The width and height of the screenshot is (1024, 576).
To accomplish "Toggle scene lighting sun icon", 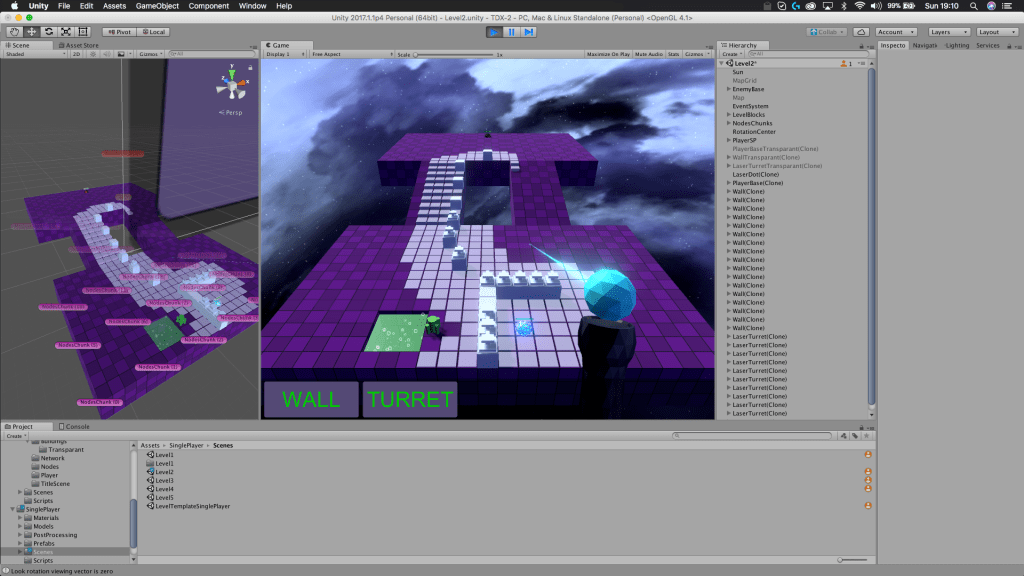I will click(x=91, y=54).
